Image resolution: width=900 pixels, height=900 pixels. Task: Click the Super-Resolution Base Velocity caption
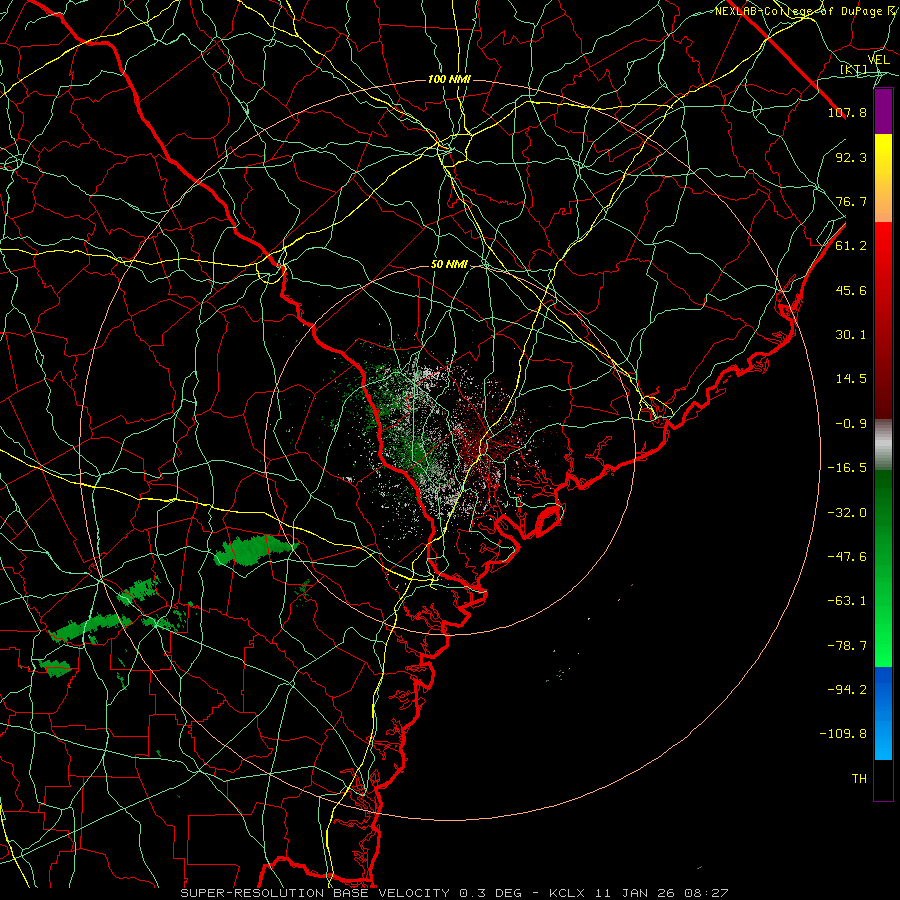[x=454, y=893]
